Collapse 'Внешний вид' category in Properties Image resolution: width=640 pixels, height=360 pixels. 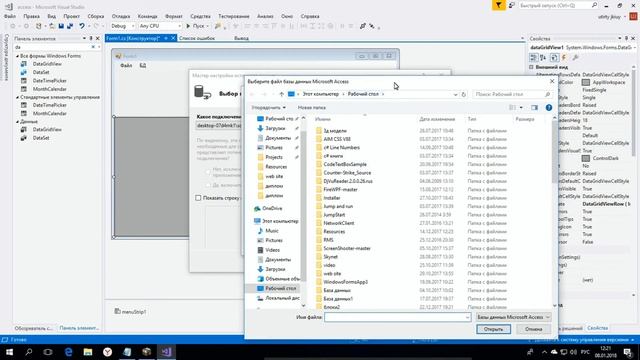[x=531, y=67]
